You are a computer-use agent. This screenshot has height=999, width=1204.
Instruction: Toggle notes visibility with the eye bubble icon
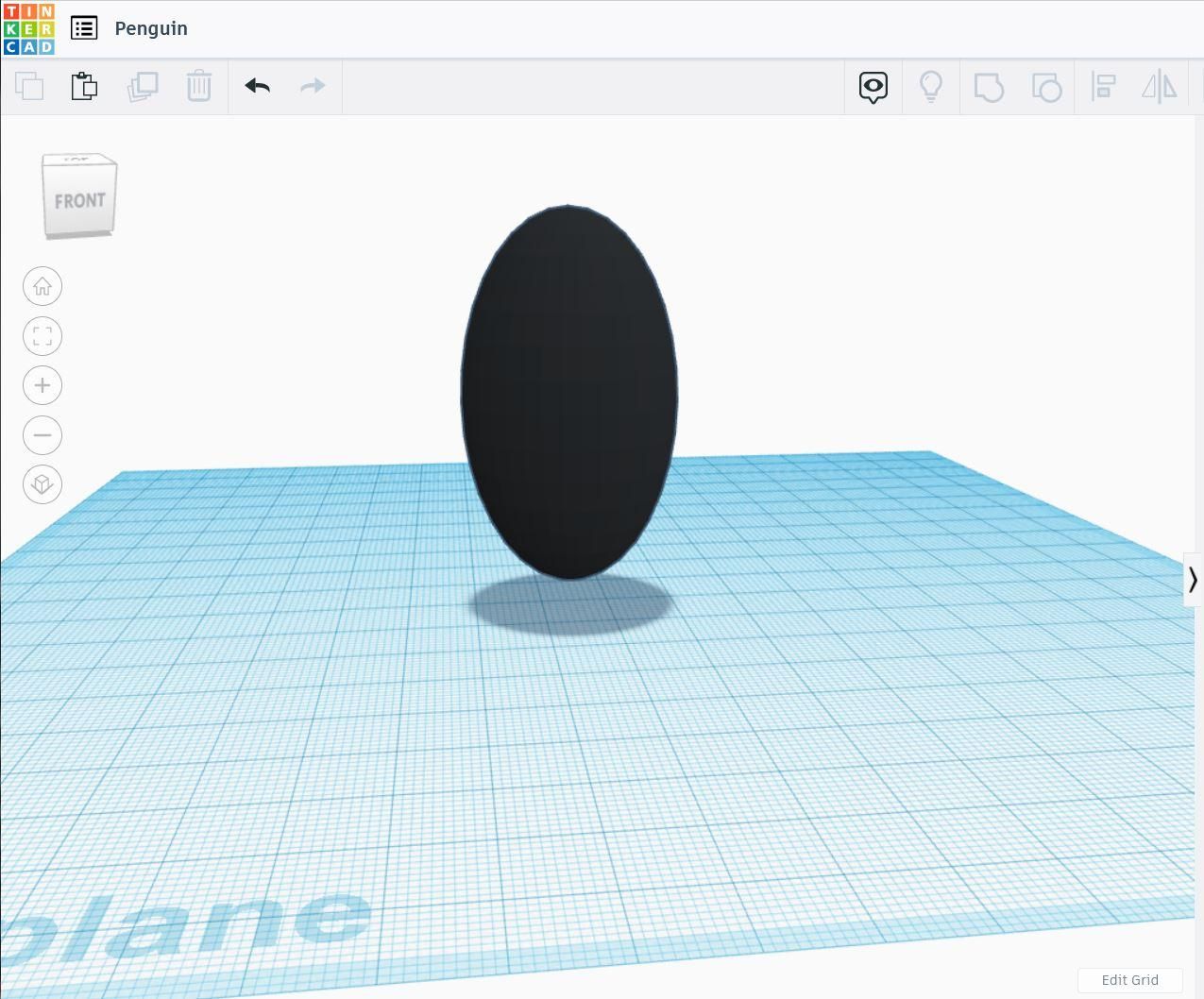tap(873, 86)
